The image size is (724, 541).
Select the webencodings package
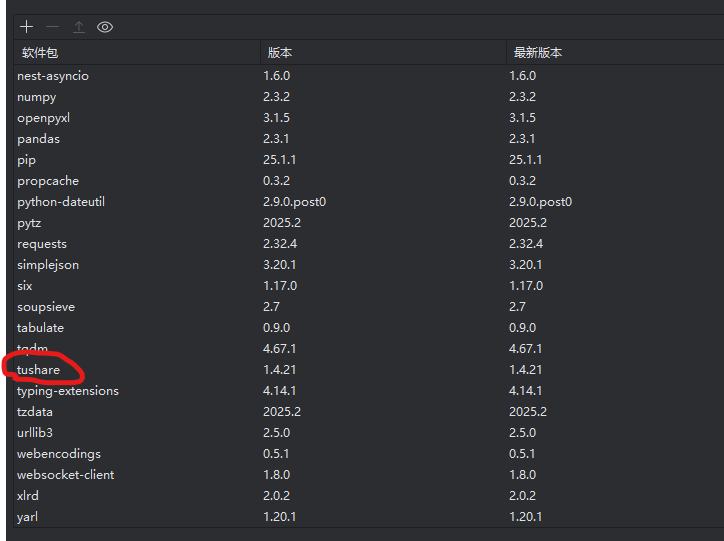59,454
